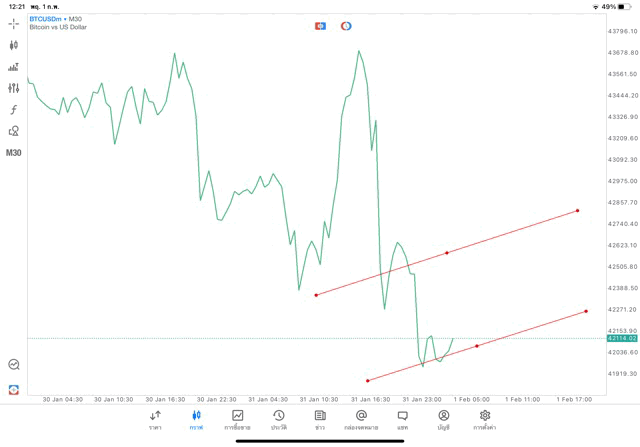Screen dimensions: 640x447
Task: Tap the current price label 42114.02
Action: [621, 339]
